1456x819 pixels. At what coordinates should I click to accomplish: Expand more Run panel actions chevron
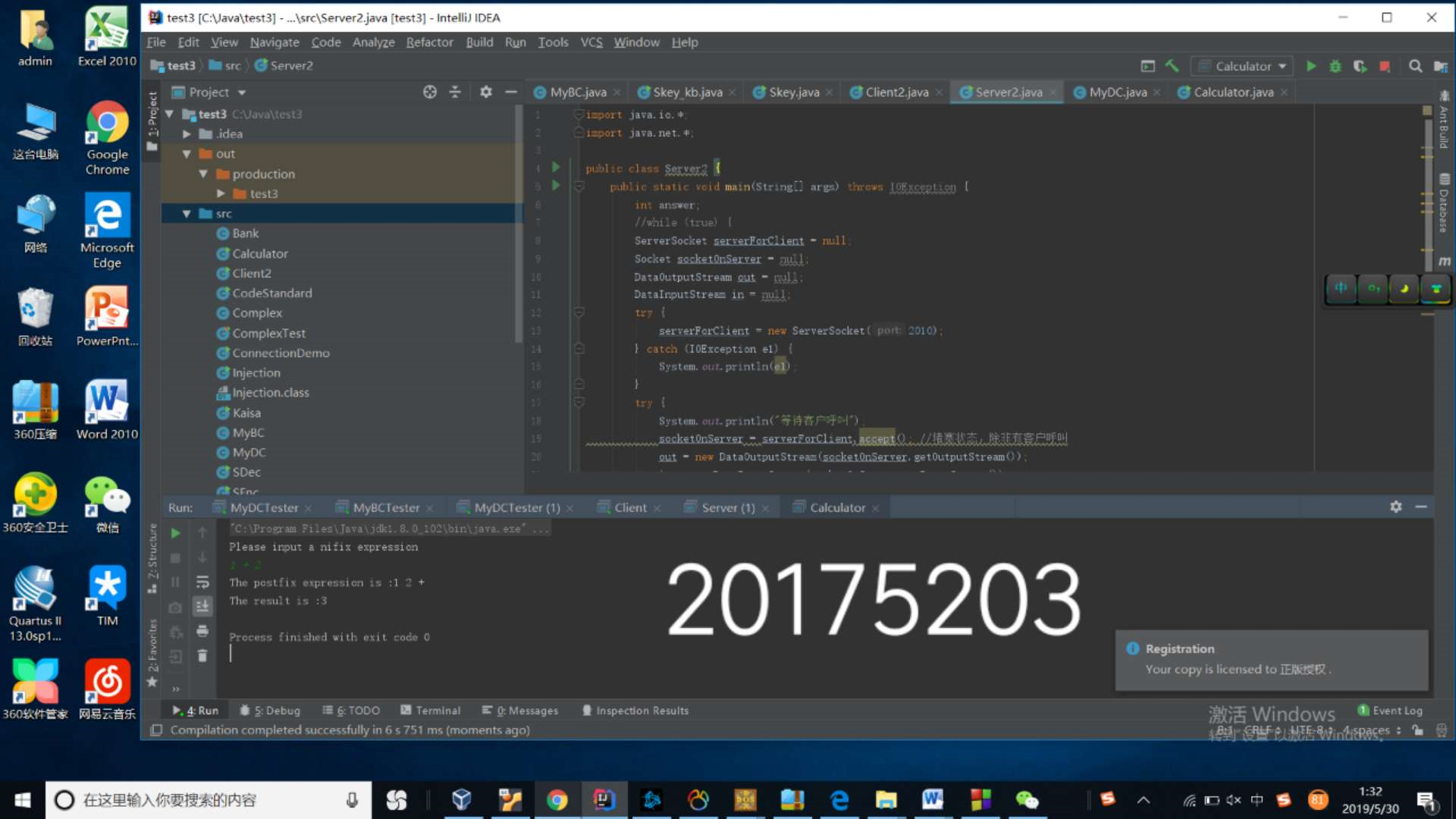175,689
